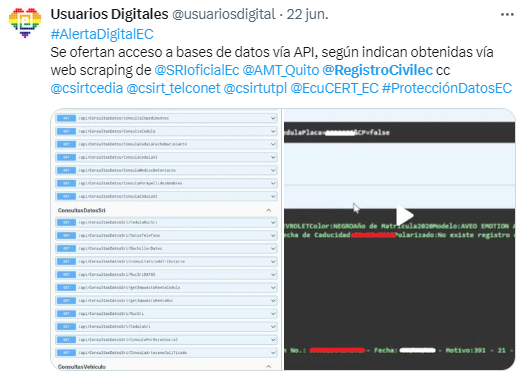Collapse the ConsultasVehiculo section chevron
Viewport: 523px width, 377px height.
(x=269, y=366)
